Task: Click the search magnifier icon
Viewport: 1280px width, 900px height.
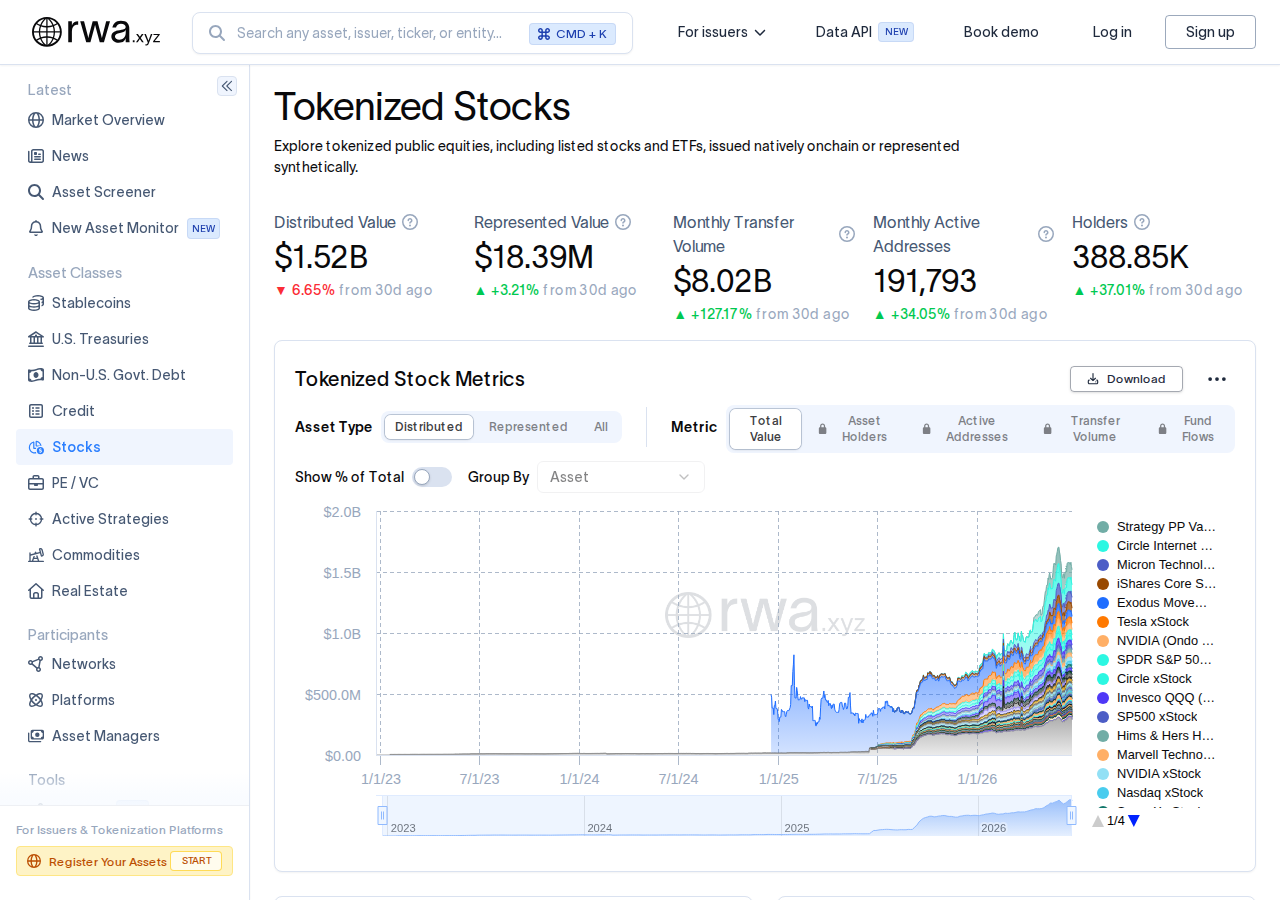Action: pos(216,33)
